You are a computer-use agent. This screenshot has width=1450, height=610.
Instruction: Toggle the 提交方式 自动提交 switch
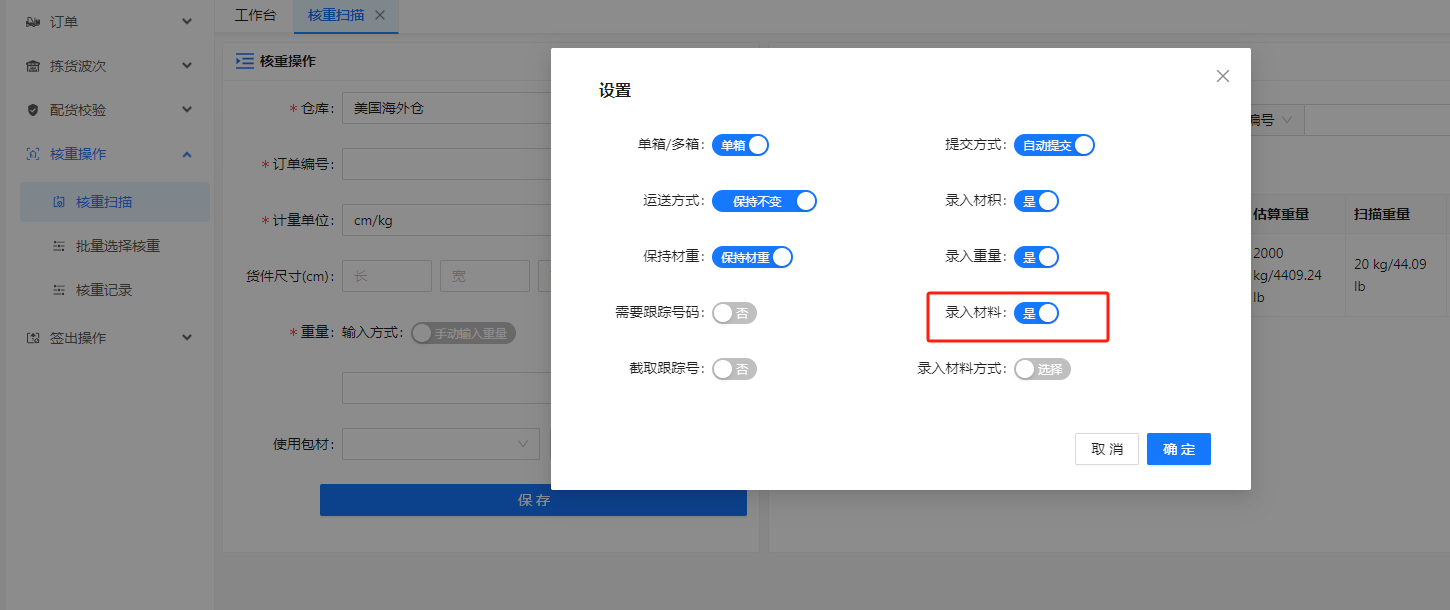point(1054,145)
